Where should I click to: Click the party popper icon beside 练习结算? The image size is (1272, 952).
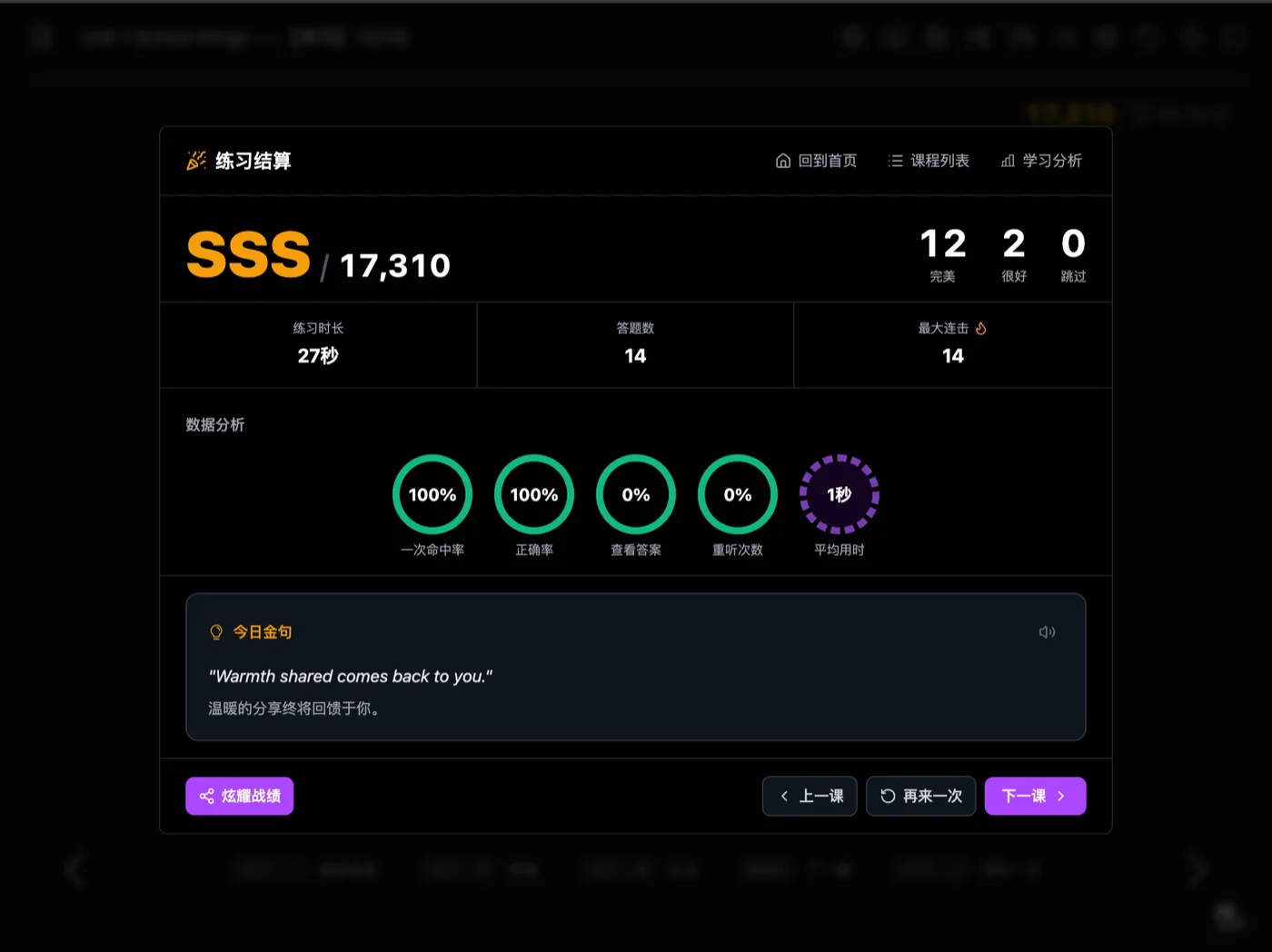pos(196,161)
